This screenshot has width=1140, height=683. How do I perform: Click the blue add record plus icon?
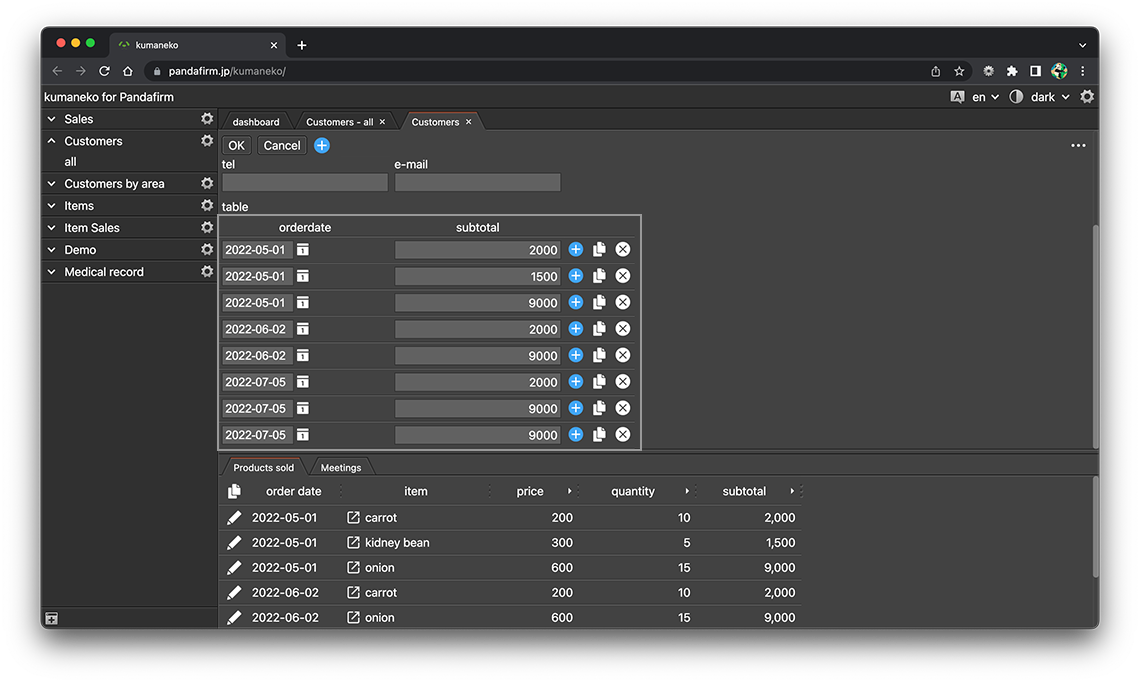coord(322,146)
